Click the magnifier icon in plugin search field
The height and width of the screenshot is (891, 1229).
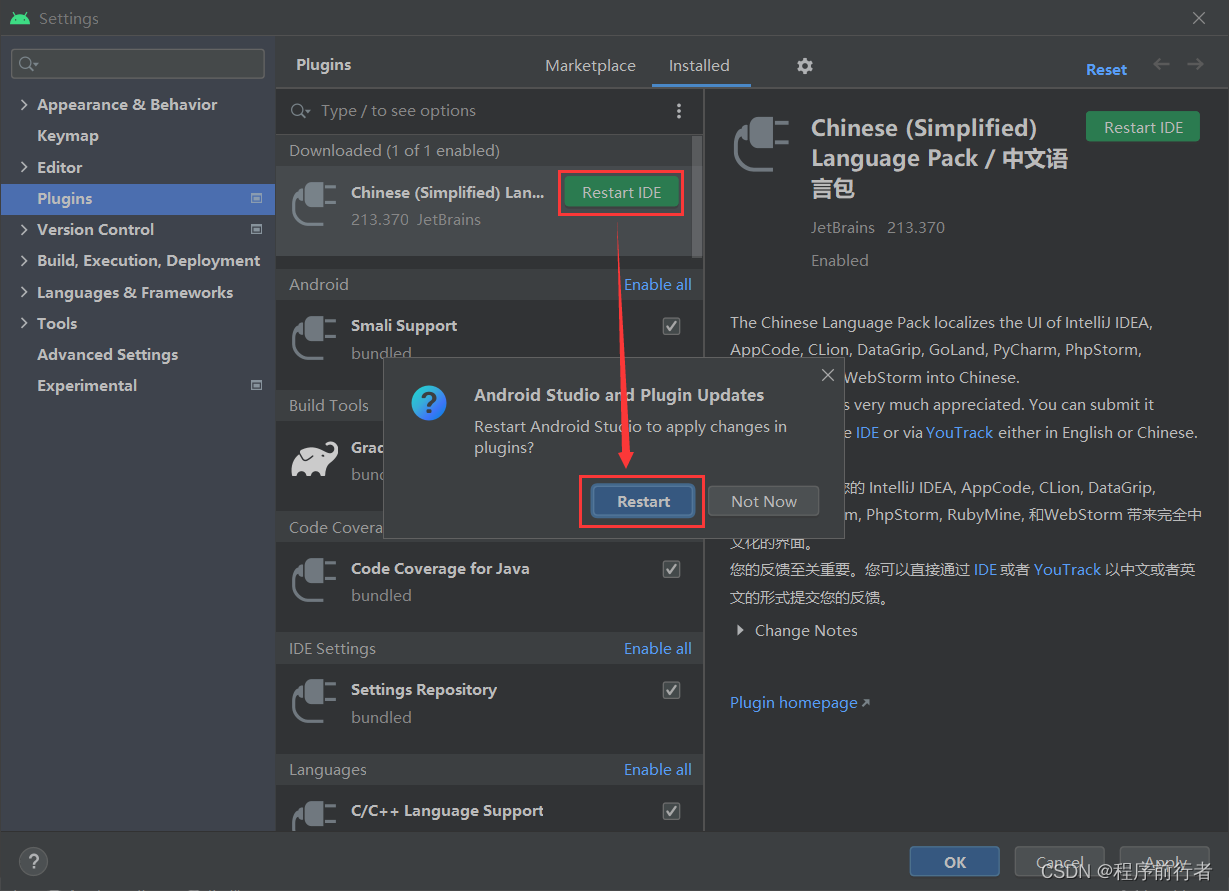299,111
